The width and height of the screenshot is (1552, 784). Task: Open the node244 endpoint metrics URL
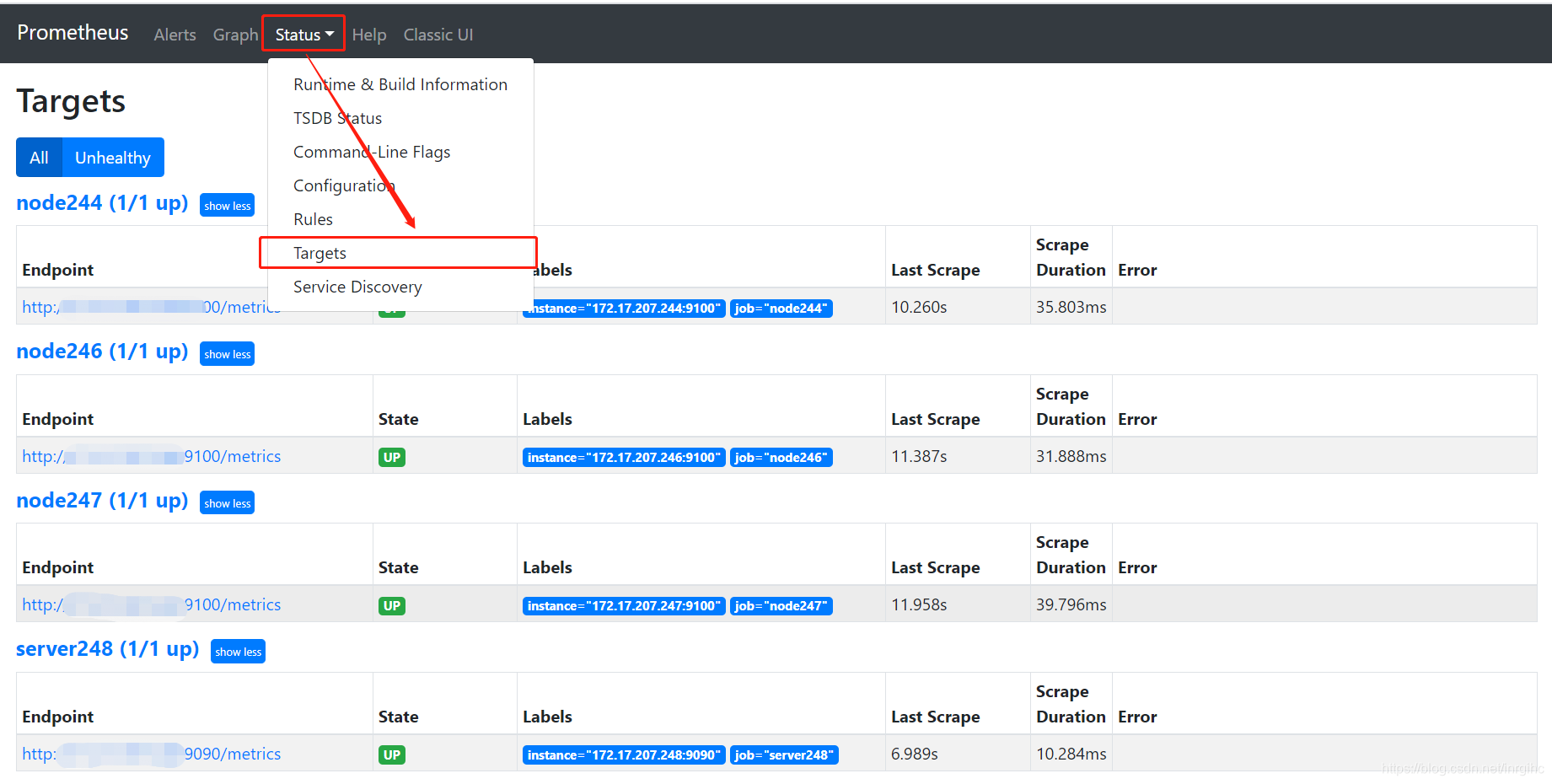152,307
